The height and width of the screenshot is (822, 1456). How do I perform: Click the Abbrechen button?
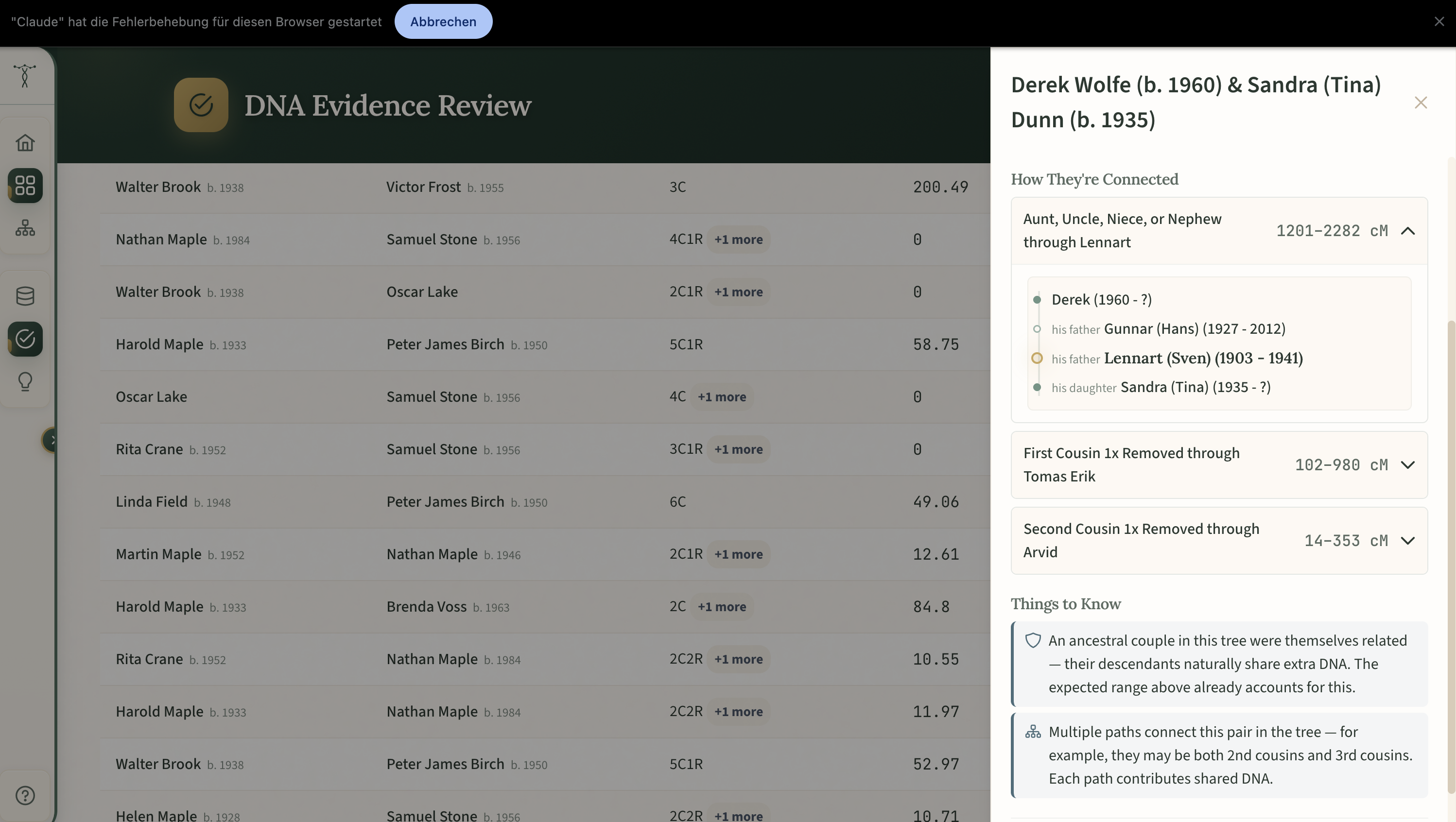[x=443, y=21]
